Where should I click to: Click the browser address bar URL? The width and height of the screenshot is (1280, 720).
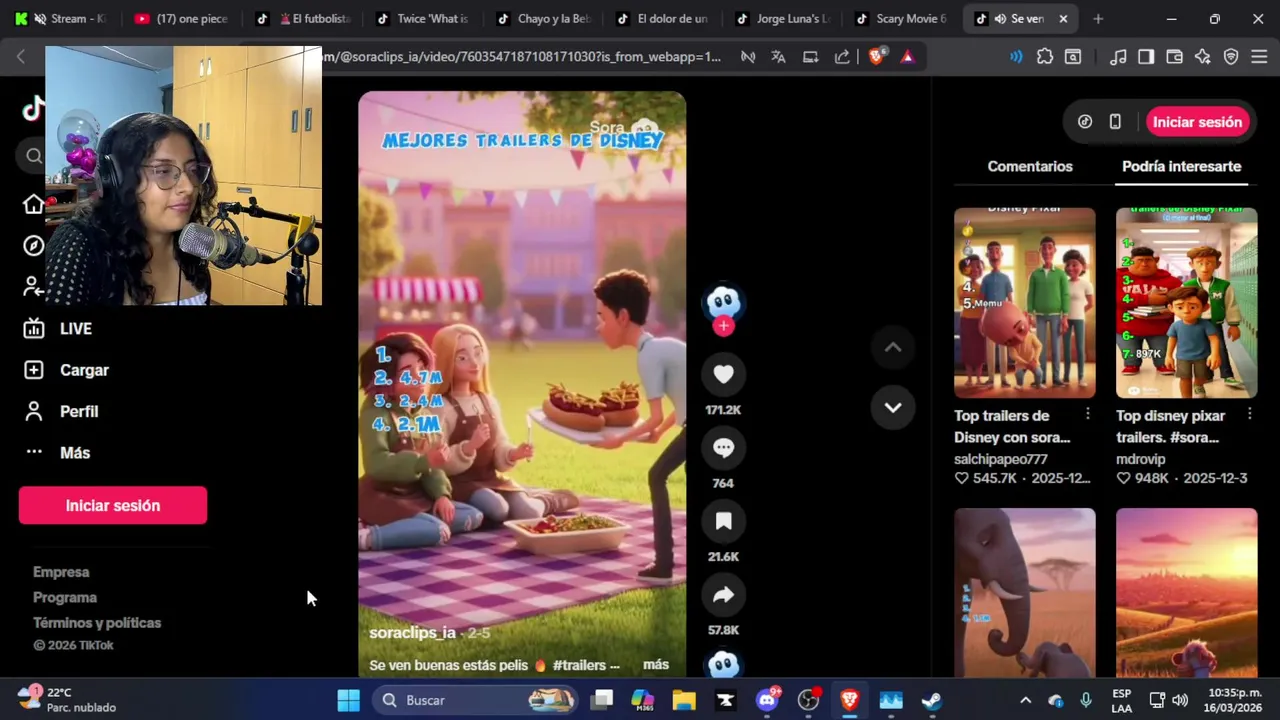pos(520,57)
